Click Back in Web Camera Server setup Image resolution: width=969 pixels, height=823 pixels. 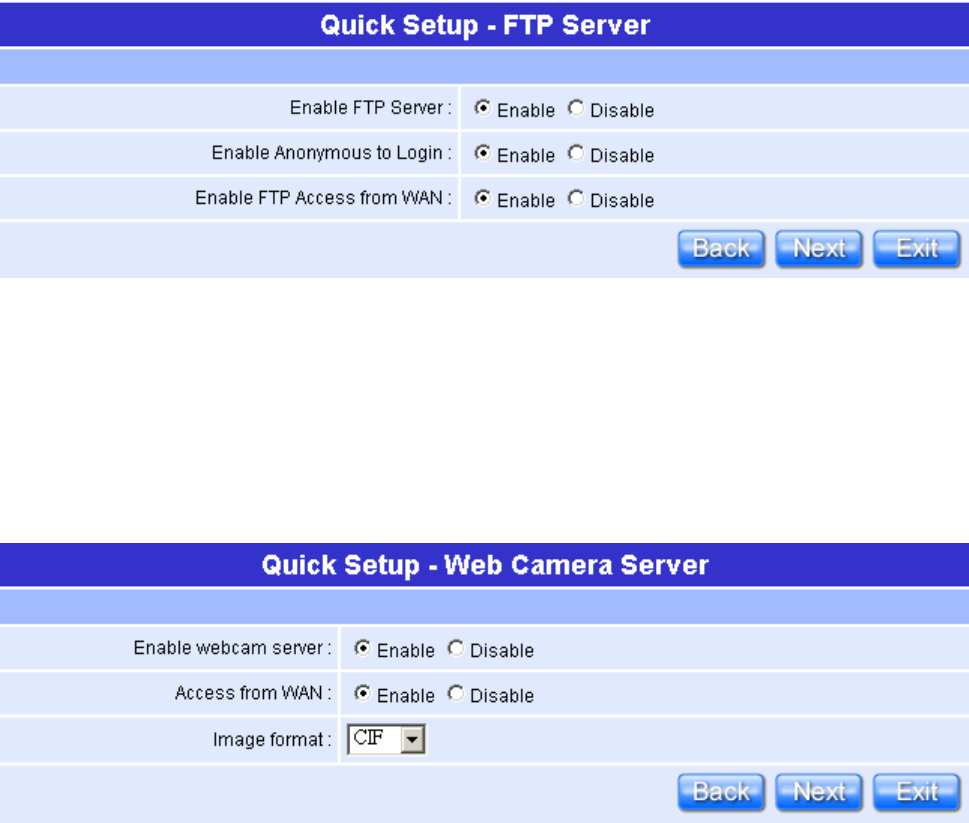click(721, 792)
